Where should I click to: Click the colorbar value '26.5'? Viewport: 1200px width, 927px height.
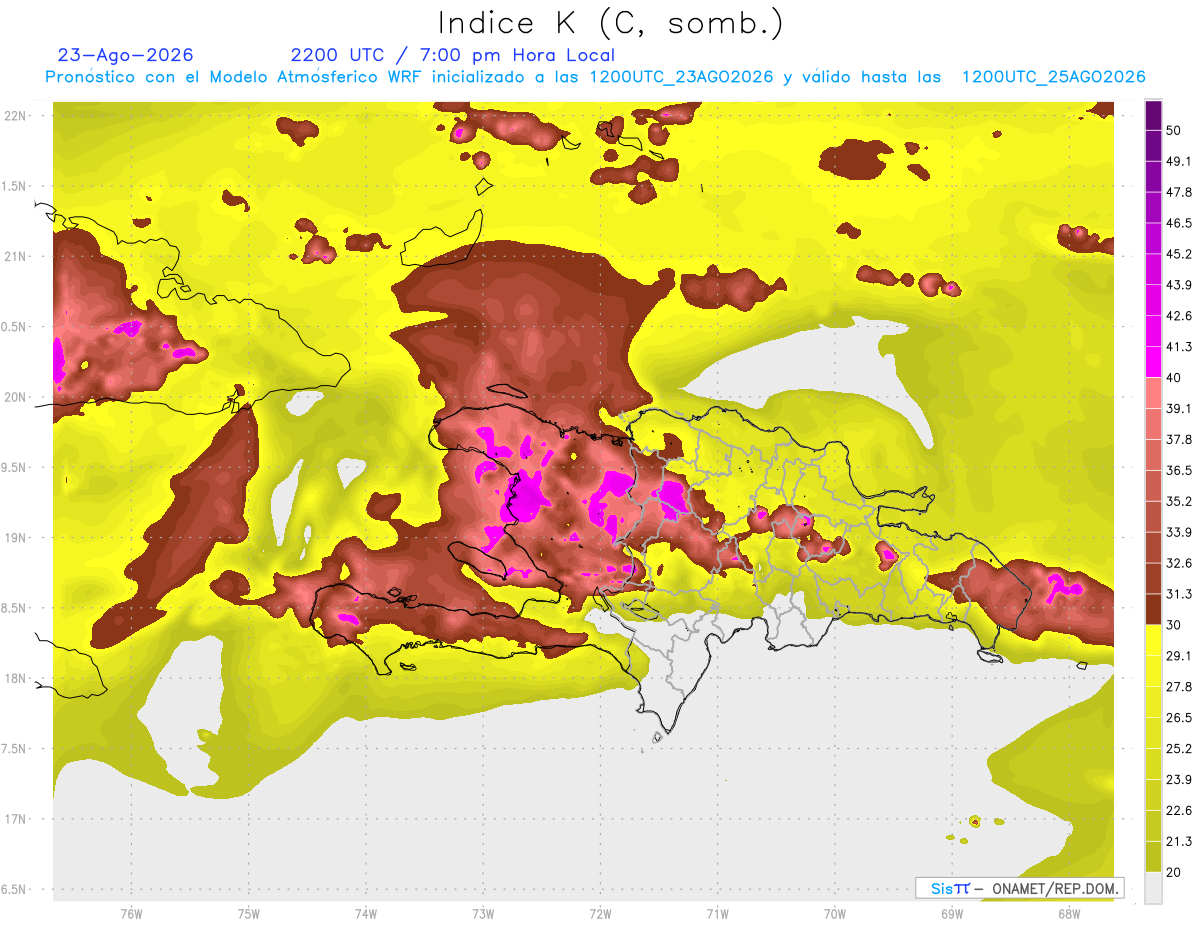click(1178, 718)
